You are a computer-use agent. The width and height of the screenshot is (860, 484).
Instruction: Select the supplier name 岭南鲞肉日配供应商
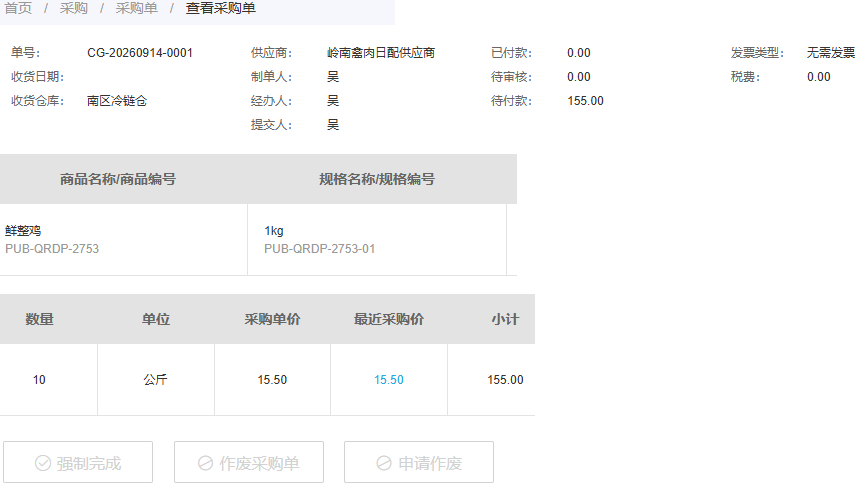click(381, 53)
